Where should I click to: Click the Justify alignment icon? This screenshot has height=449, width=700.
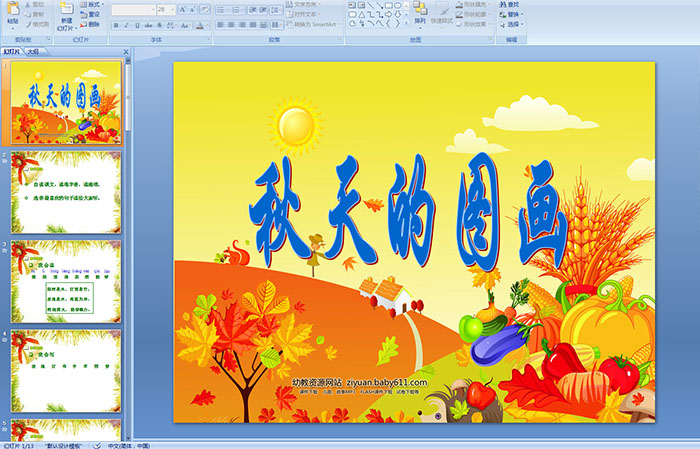click(x=253, y=25)
